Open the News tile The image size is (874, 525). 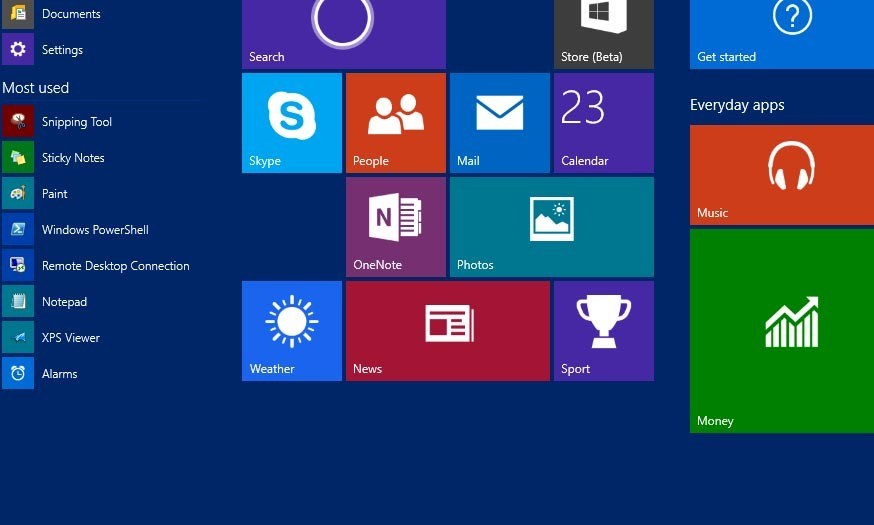447,330
